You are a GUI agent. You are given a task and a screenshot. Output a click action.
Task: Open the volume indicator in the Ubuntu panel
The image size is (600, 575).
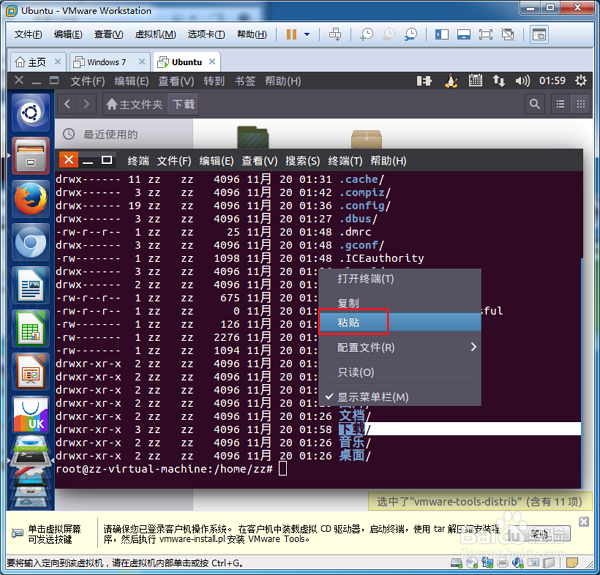[522, 81]
